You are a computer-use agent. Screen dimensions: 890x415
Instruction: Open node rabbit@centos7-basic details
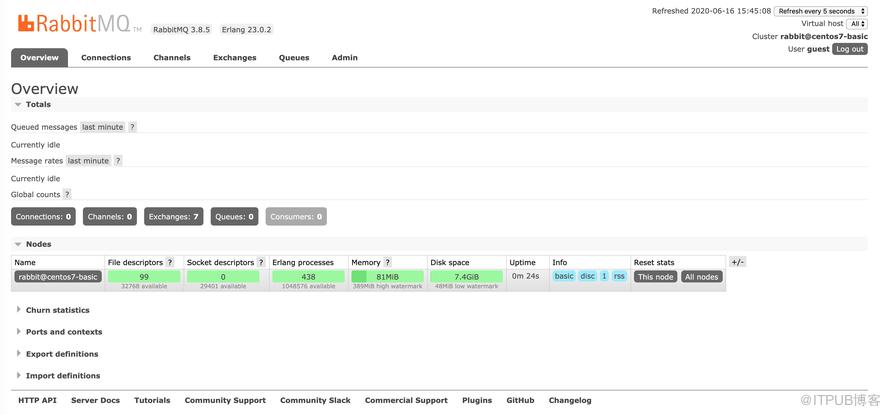tap(58, 276)
